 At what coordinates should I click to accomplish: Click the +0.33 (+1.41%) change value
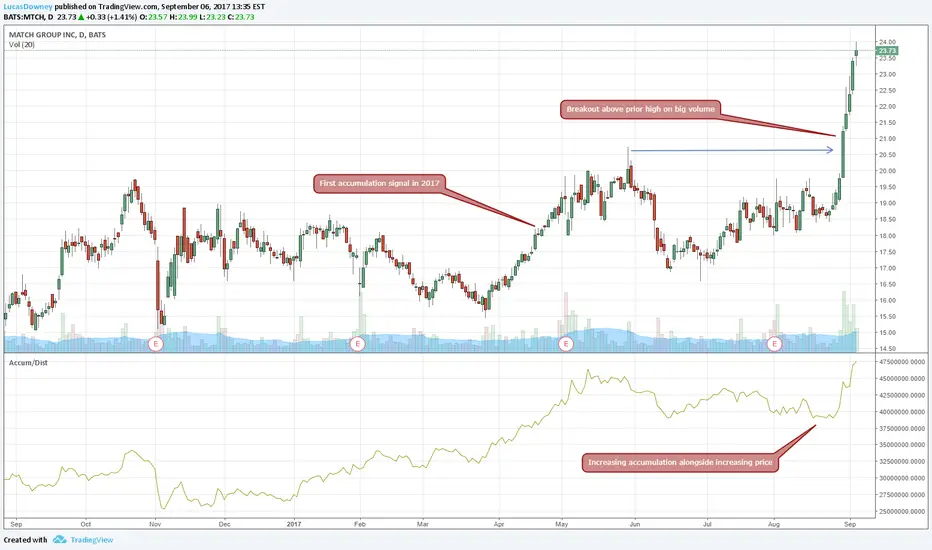pyautogui.click(x=112, y=17)
